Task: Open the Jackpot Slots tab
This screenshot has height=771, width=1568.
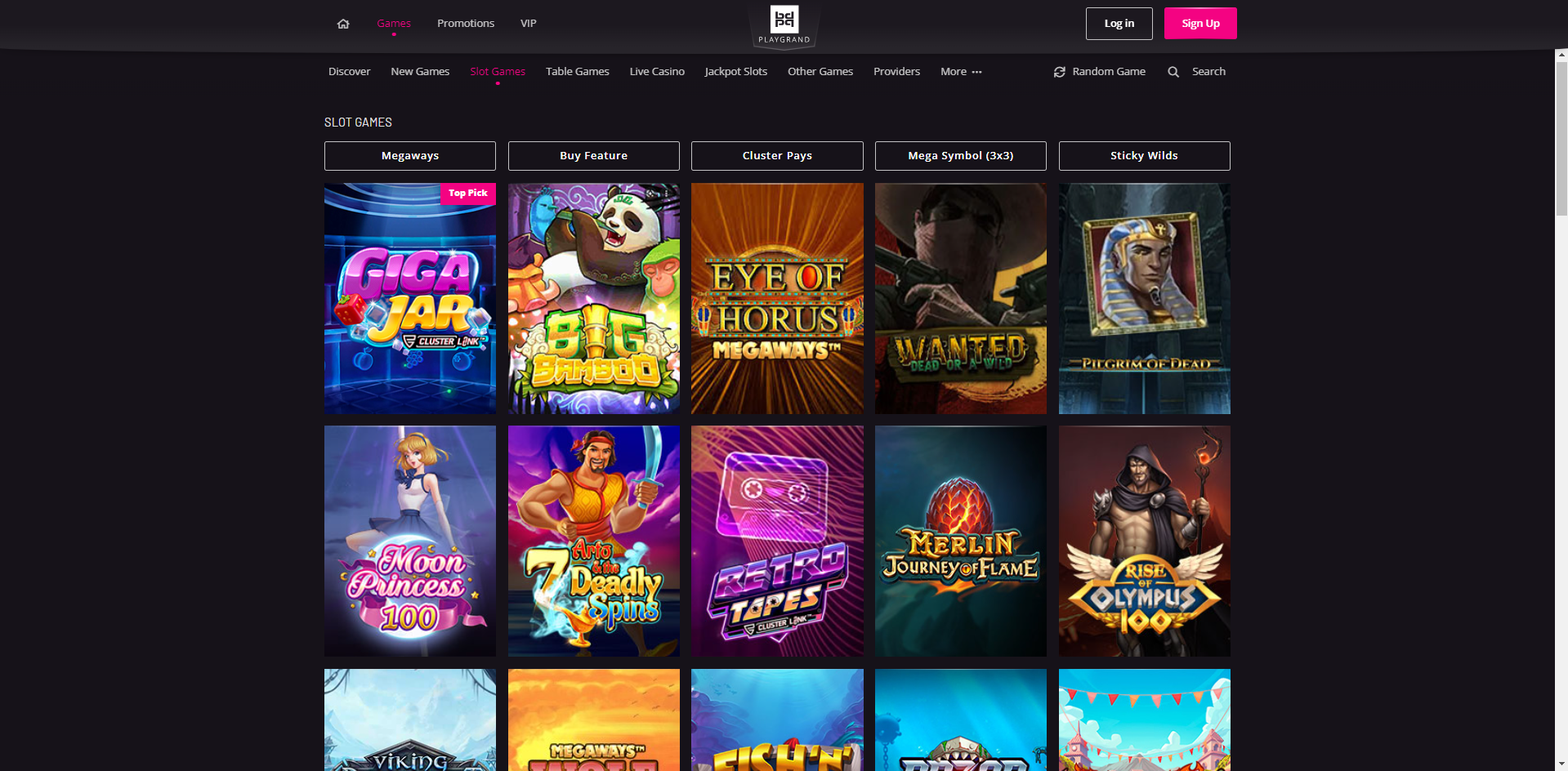Action: click(736, 72)
